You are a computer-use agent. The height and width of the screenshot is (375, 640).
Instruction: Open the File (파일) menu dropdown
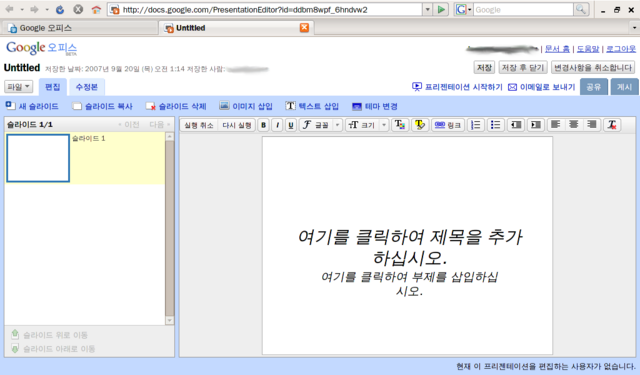click(x=18, y=87)
